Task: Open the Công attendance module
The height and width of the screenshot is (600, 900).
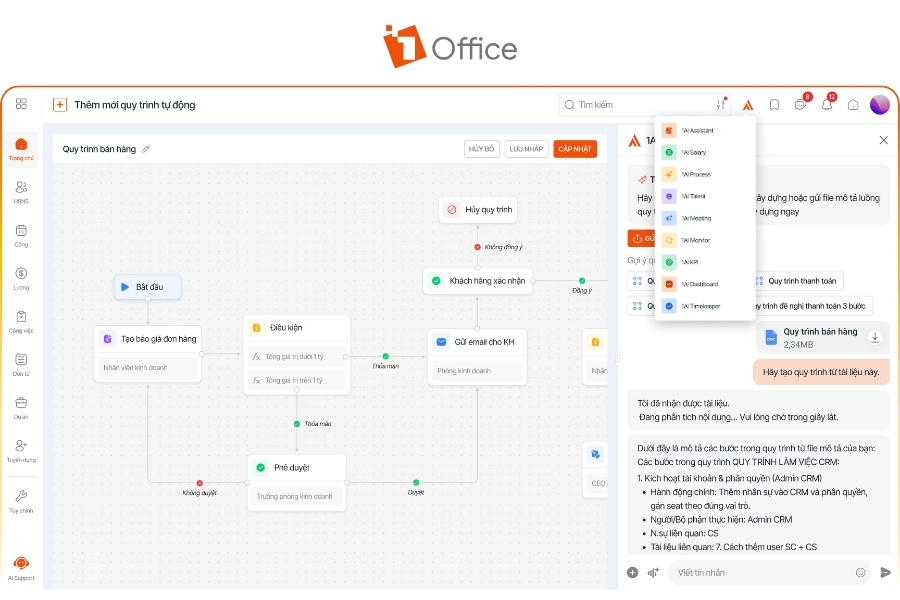Action: pyautogui.click(x=21, y=235)
